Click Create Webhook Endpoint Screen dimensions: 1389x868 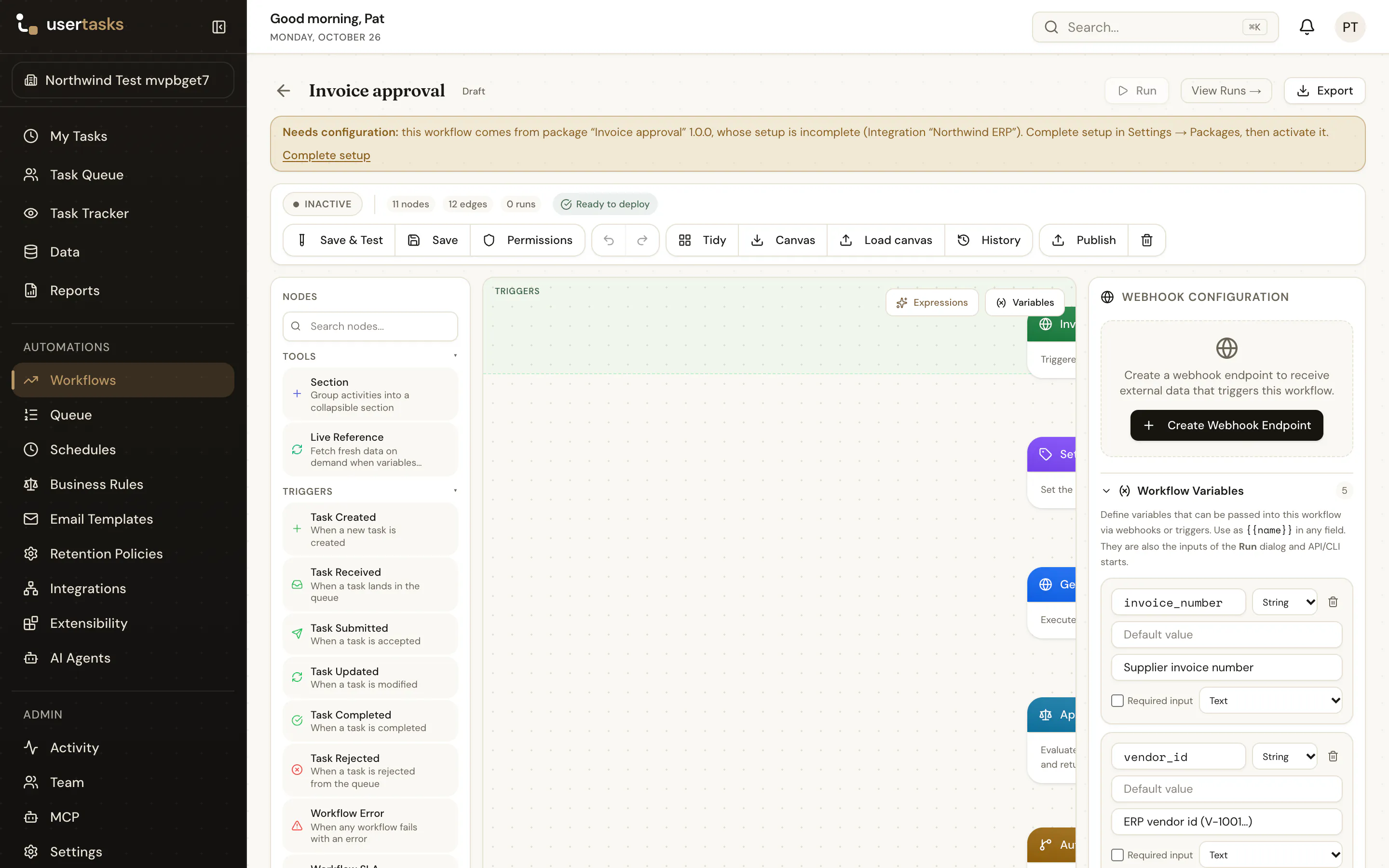pyautogui.click(x=1226, y=425)
